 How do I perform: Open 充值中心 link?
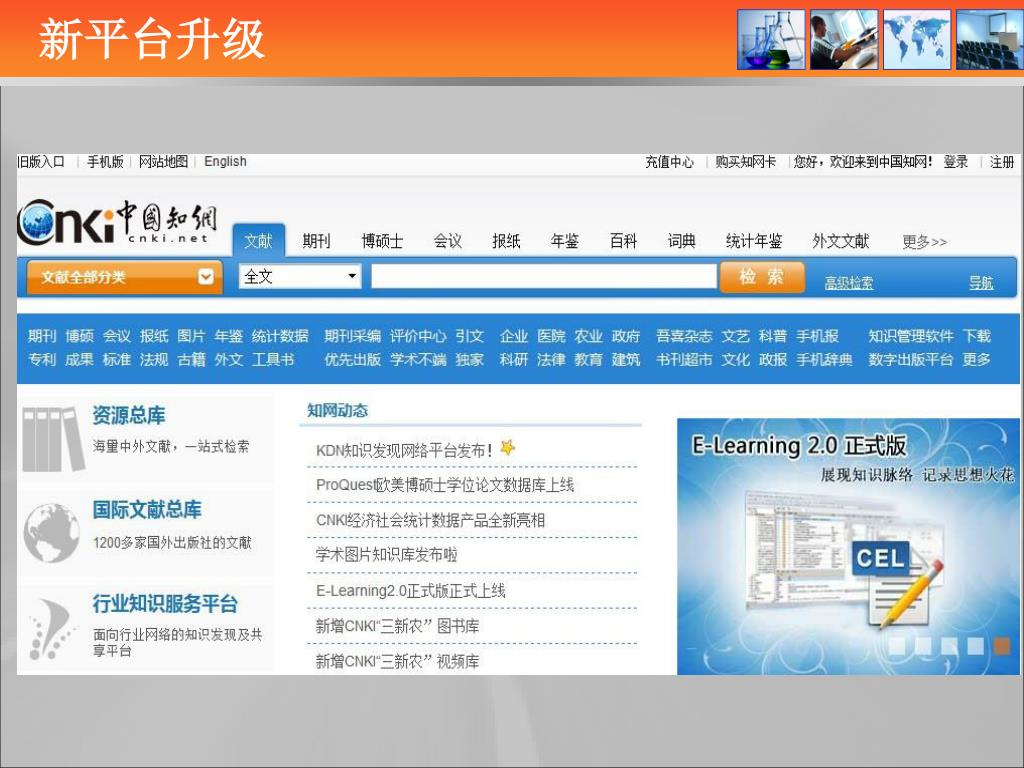669,162
